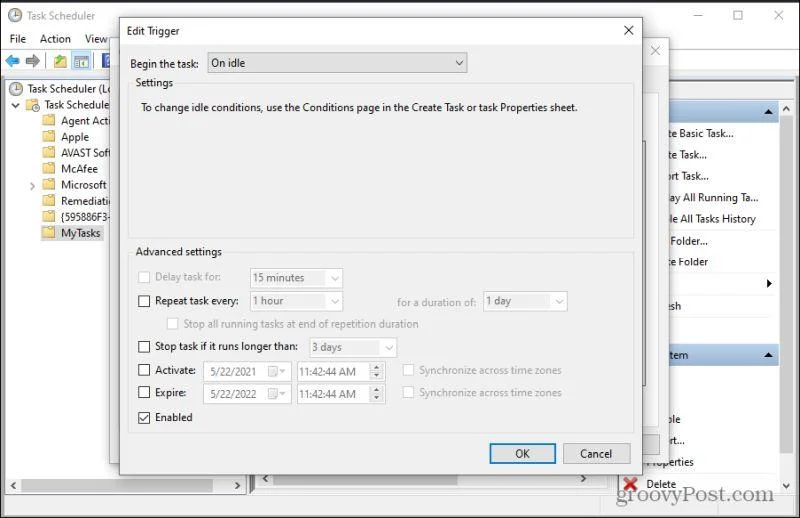Click the Delete action link
Viewport: 800px width, 518px height.
coord(661,484)
